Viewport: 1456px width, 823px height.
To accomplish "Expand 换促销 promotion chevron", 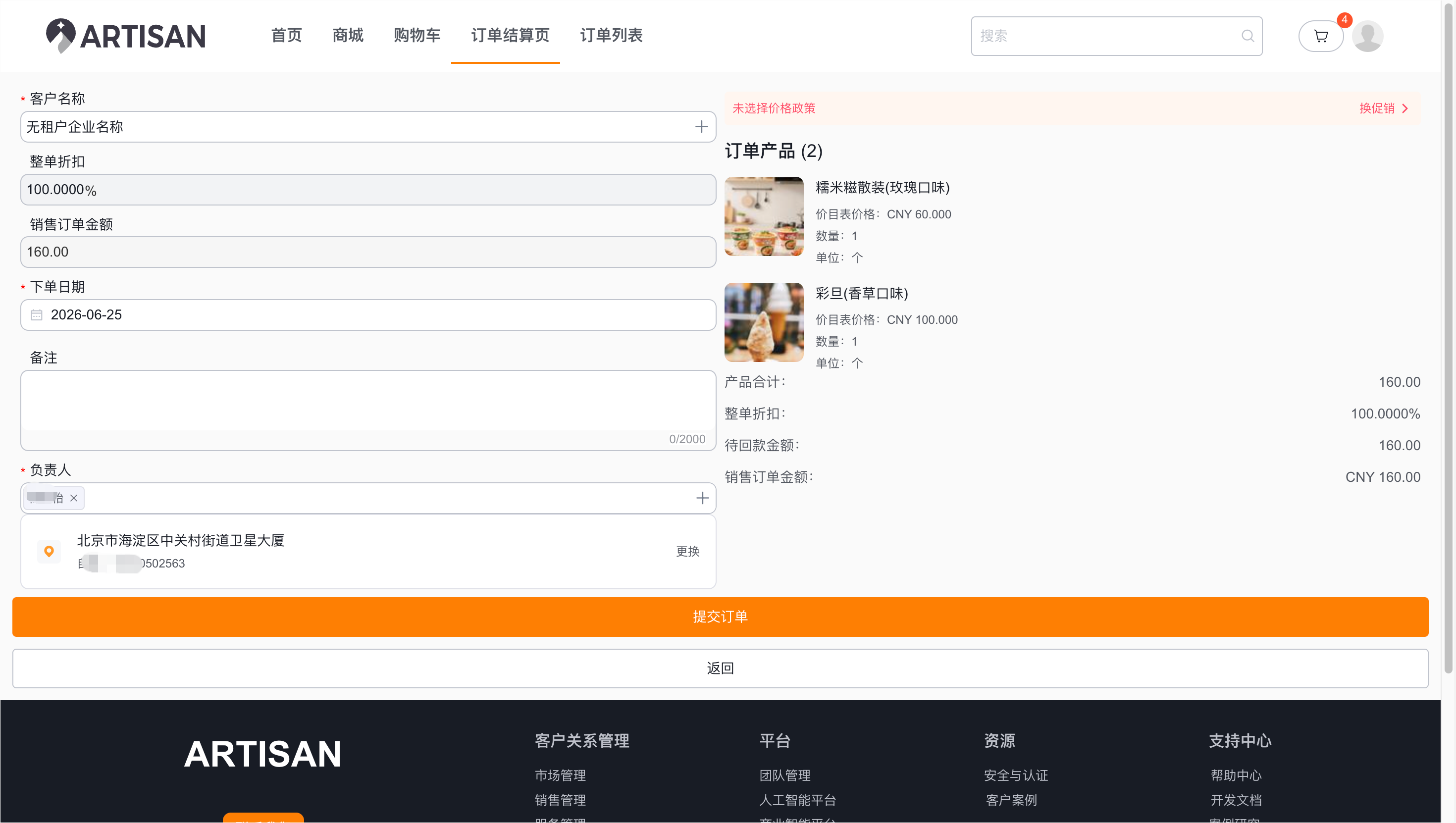I will tap(1404, 108).
